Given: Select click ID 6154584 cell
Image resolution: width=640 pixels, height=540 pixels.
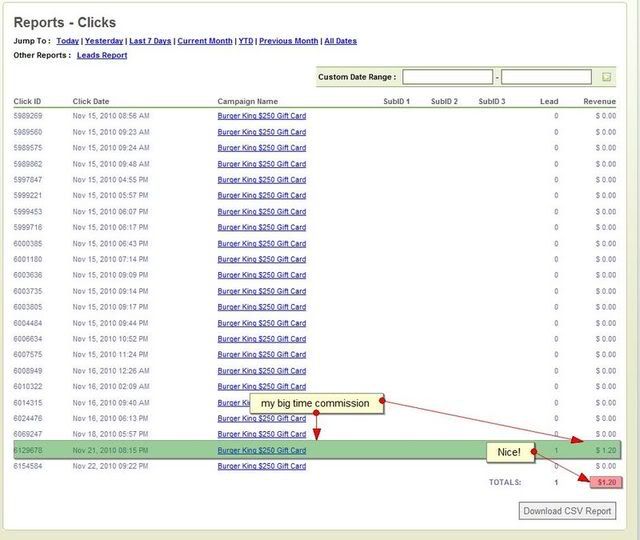Looking at the screenshot, I should 28,466.
